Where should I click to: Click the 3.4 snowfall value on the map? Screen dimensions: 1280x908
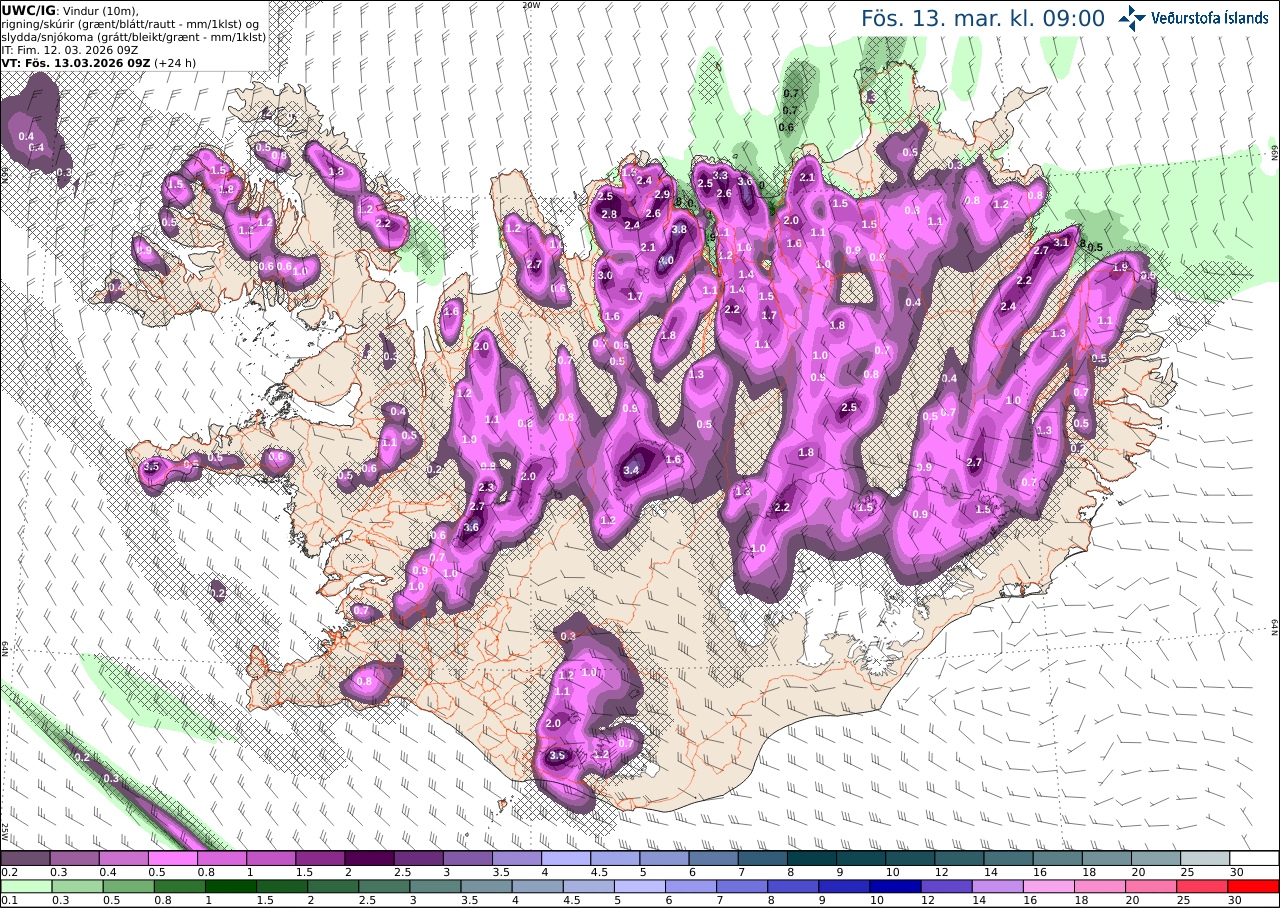[x=632, y=470]
